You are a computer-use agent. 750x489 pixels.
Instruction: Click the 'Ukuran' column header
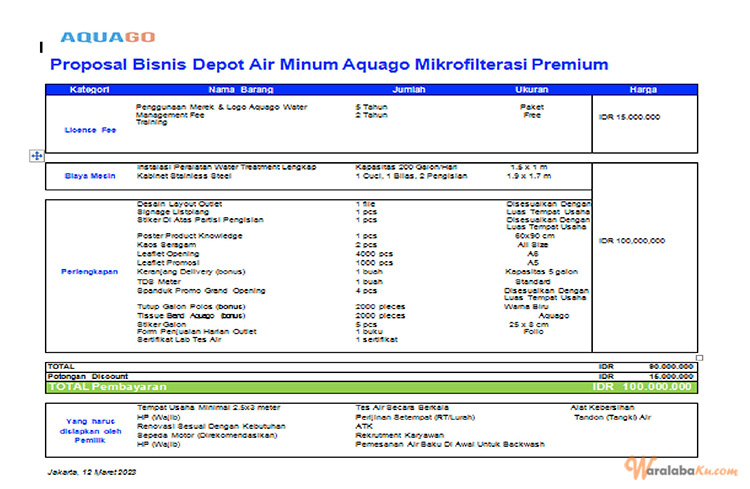tap(532, 89)
